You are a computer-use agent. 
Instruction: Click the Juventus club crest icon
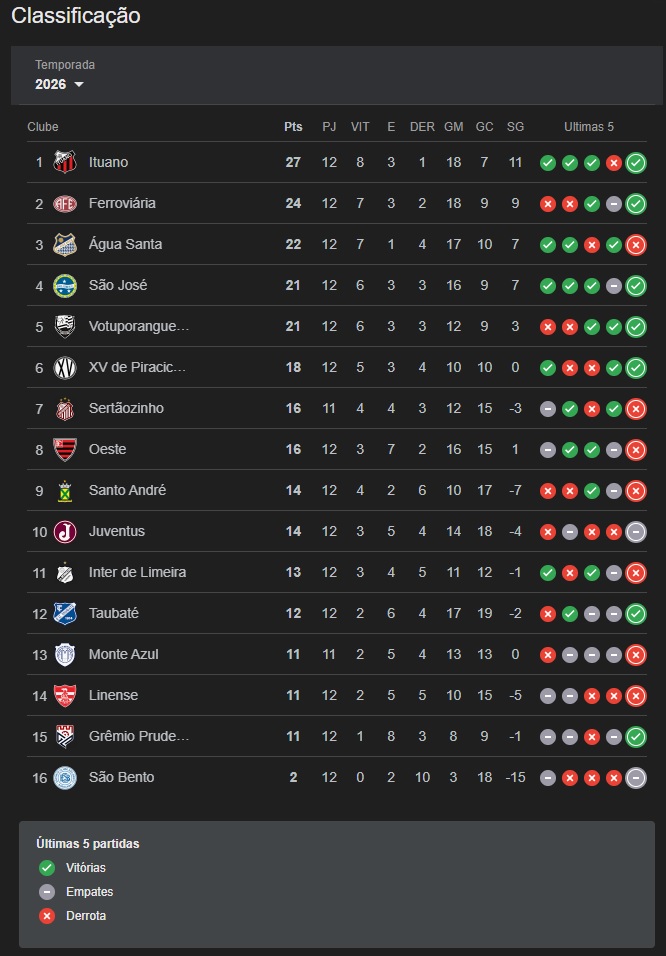65,531
